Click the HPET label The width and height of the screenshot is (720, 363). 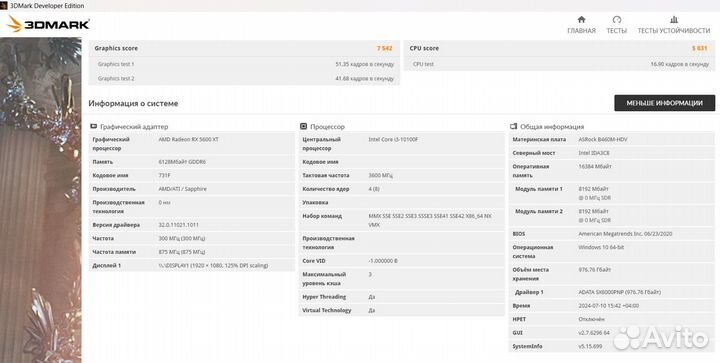tap(519, 319)
